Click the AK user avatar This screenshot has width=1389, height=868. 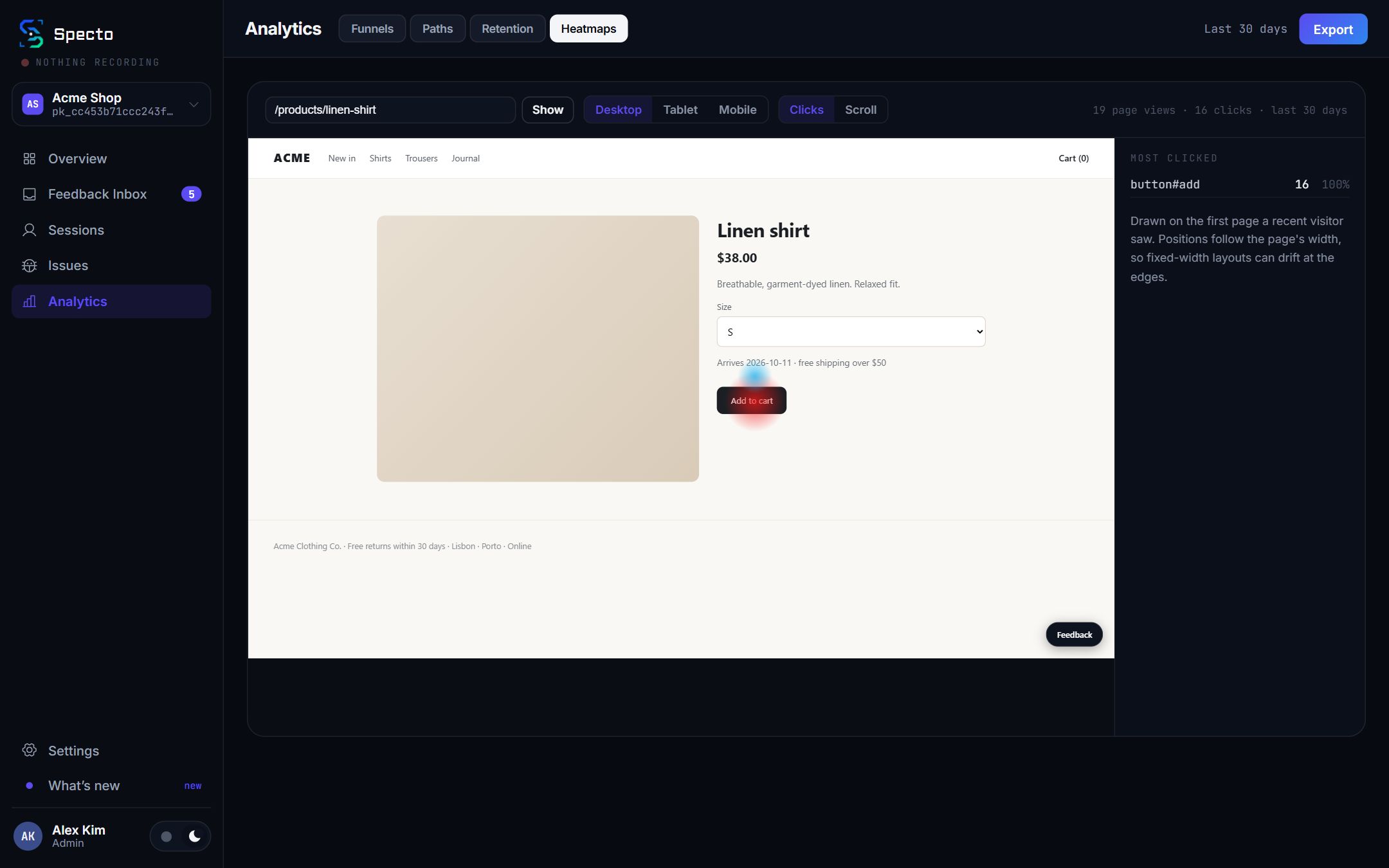[x=28, y=836]
